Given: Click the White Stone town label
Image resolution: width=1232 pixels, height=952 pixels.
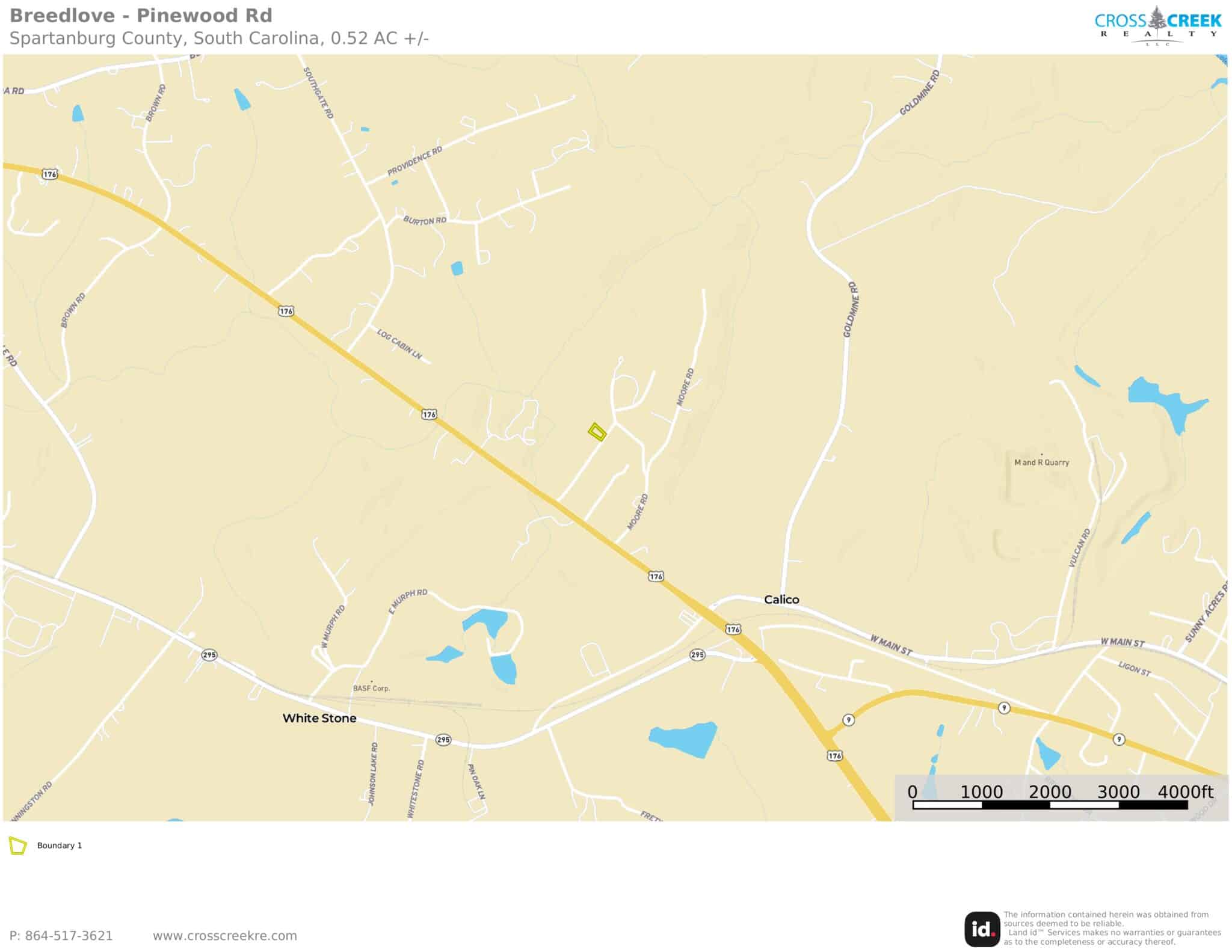Looking at the screenshot, I should coord(319,718).
